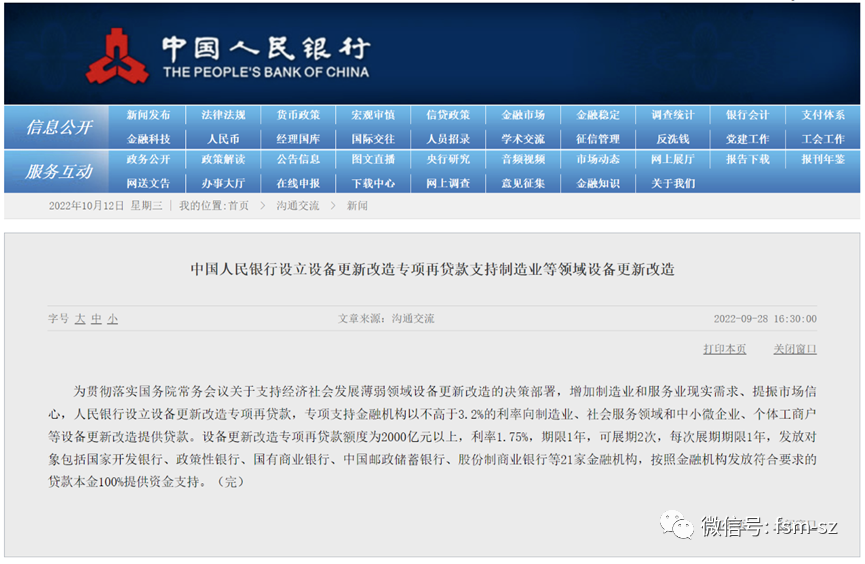Select 报刊年鉴 in navigation
This screenshot has width=865, height=564.
pyautogui.click(x=823, y=159)
